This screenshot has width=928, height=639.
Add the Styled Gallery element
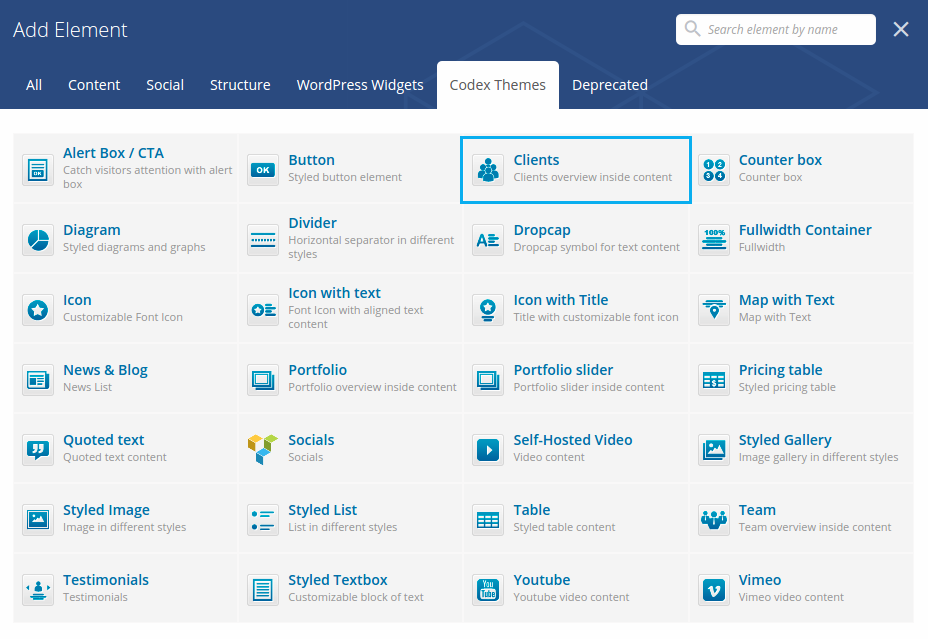pos(785,440)
